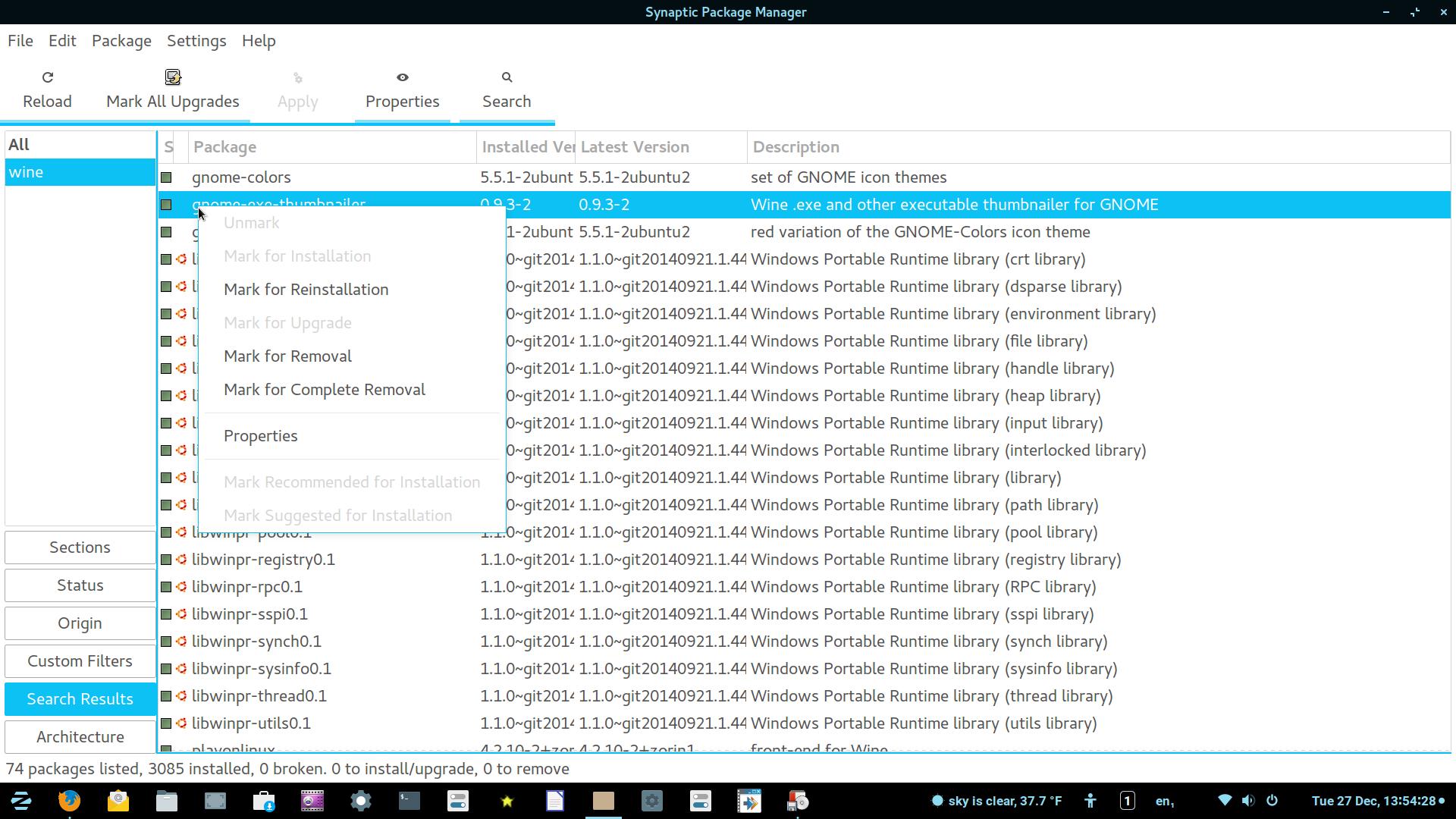Open Firefox from the taskbar
This screenshot has height=819, width=1456.
[70, 801]
